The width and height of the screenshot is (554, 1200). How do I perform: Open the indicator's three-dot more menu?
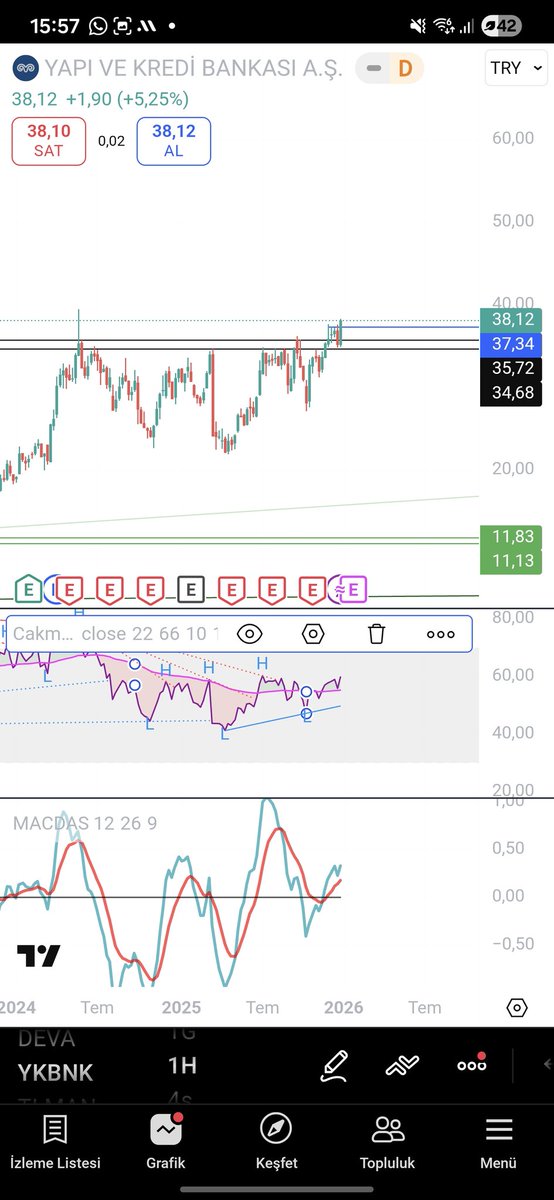coord(441,634)
